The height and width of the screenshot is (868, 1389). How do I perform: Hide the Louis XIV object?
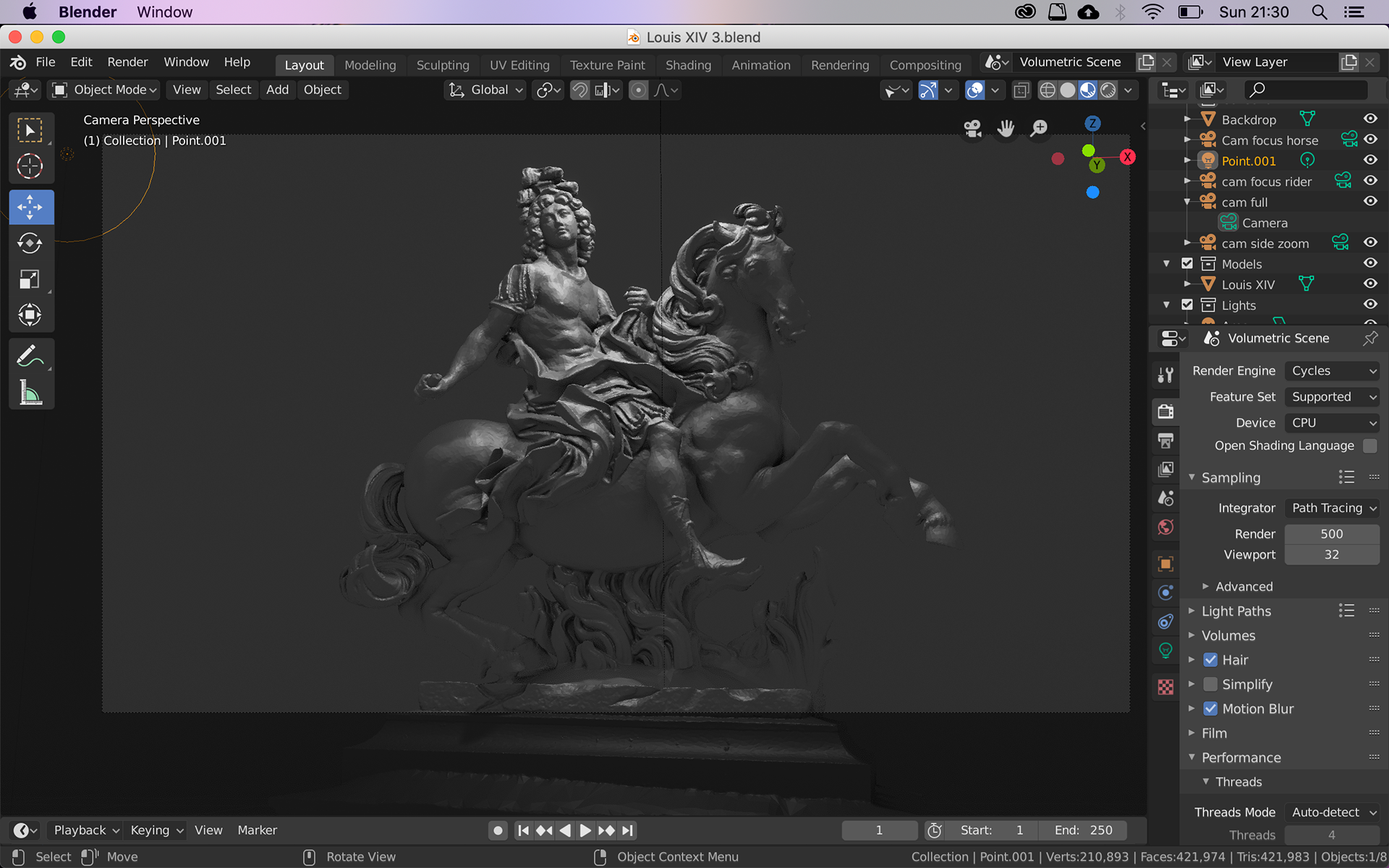(x=1370, y=284)
